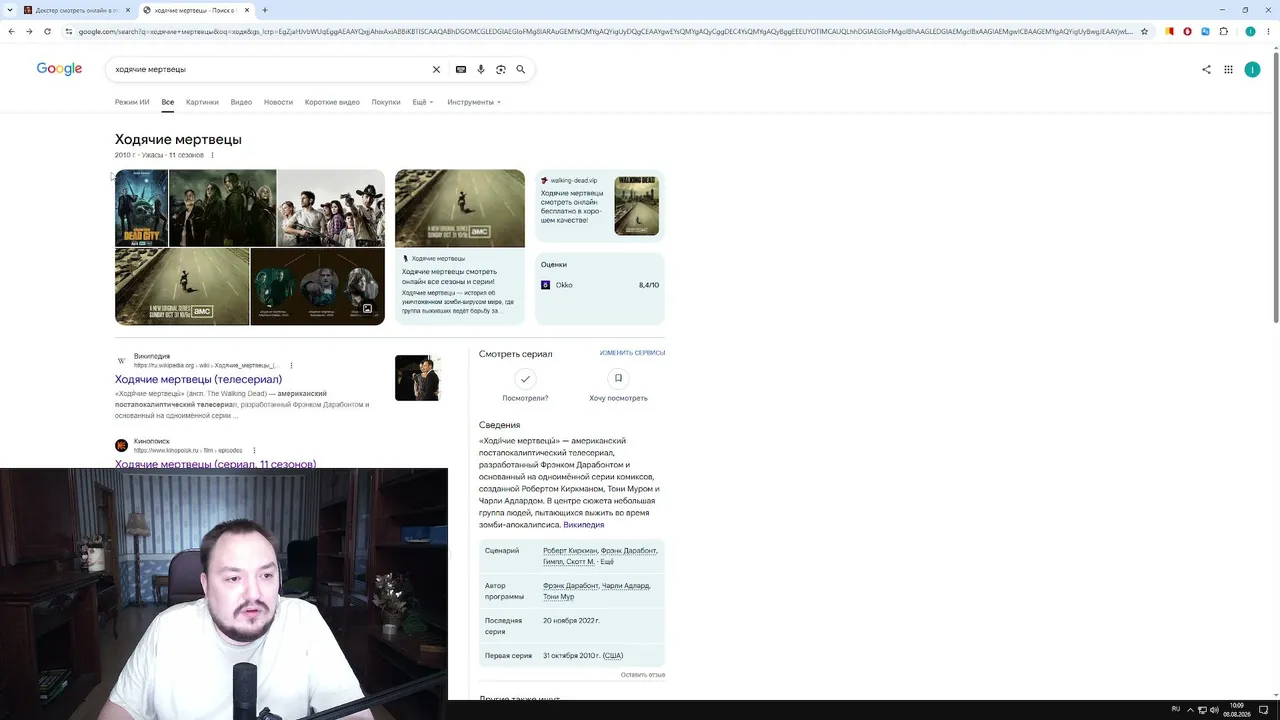The image size is (1280, 720).
Task: Open the on-screen keyboard input tool
Action: tap(461, 69)
